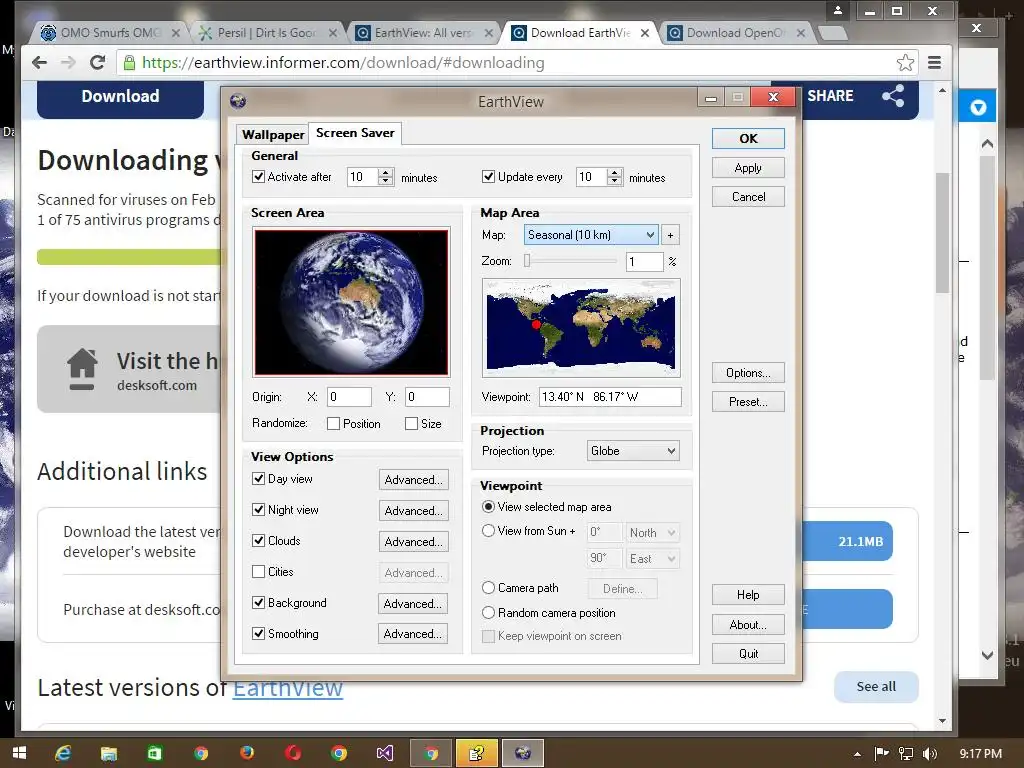
Task: Select View from Sun radio button
Action: click(488, 531)
